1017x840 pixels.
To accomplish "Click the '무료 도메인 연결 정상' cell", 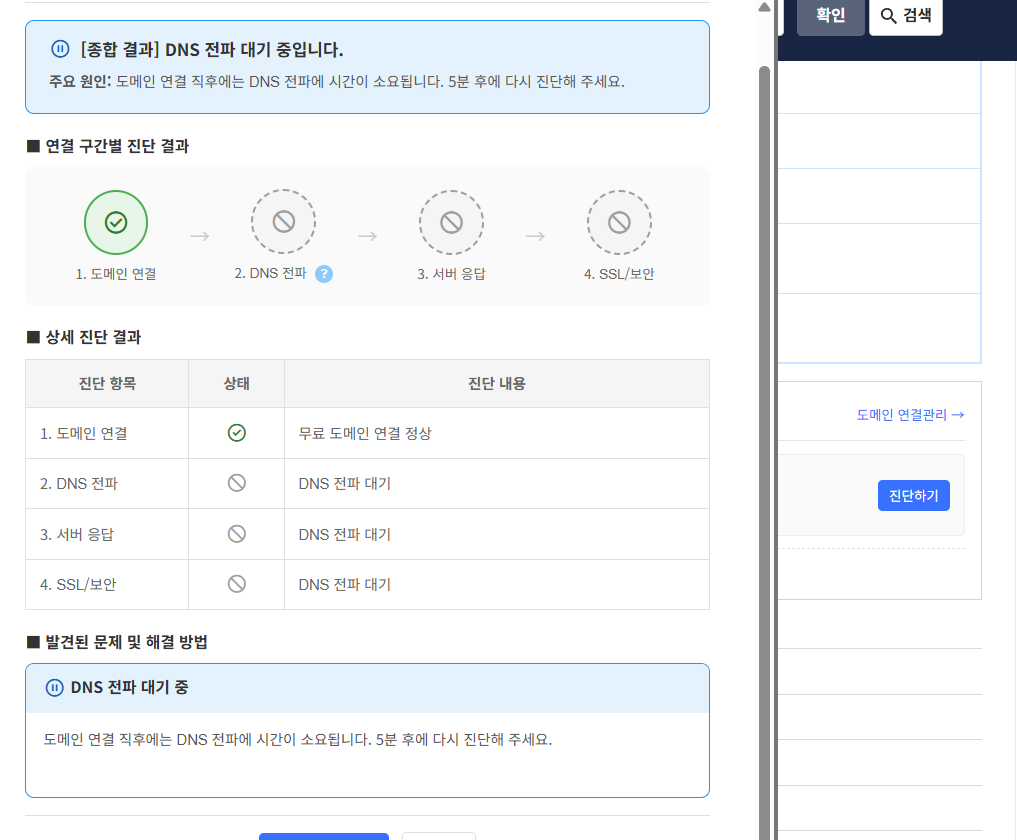I will 497,433.
